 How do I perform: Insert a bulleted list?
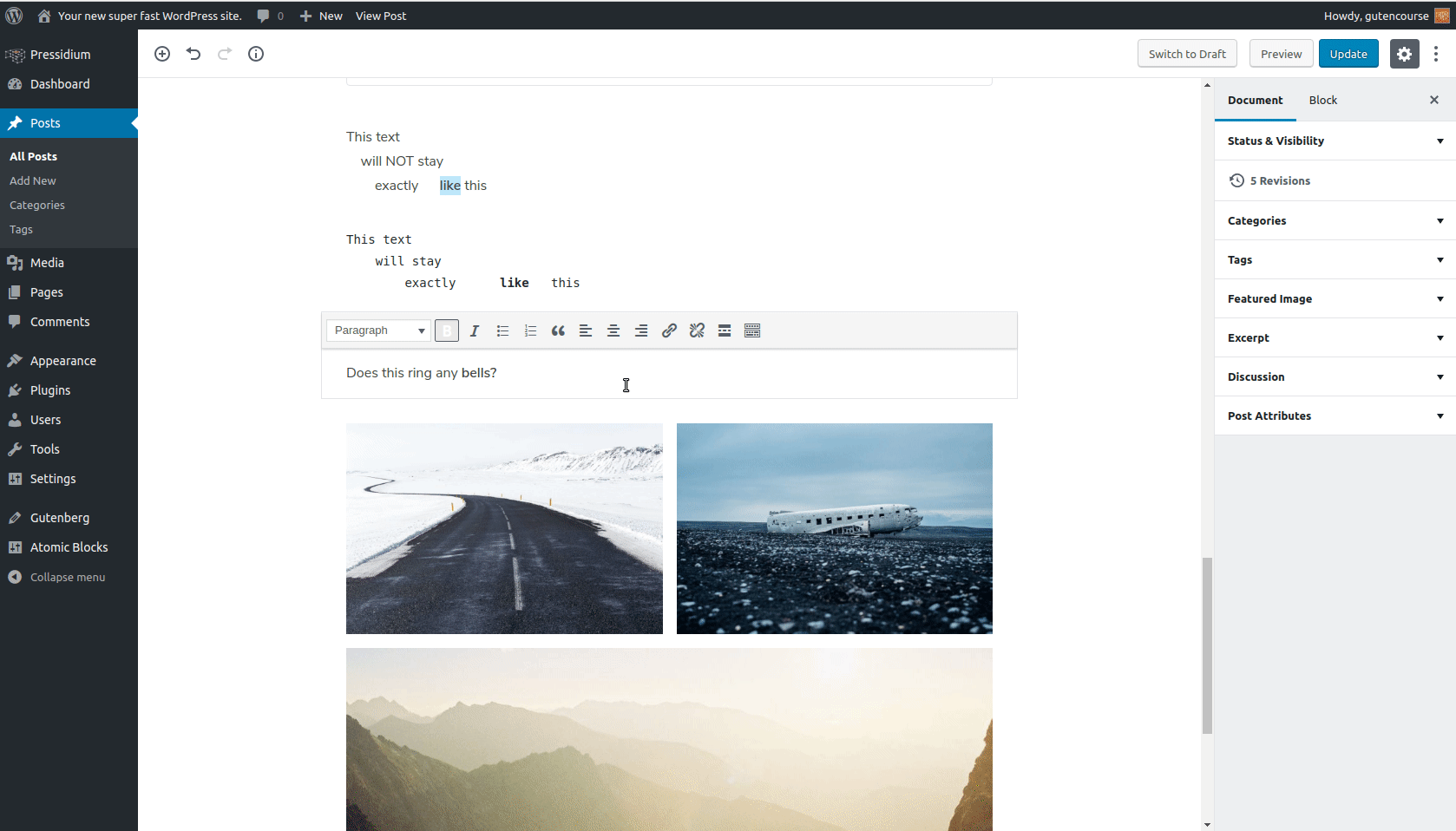[502, 330]
